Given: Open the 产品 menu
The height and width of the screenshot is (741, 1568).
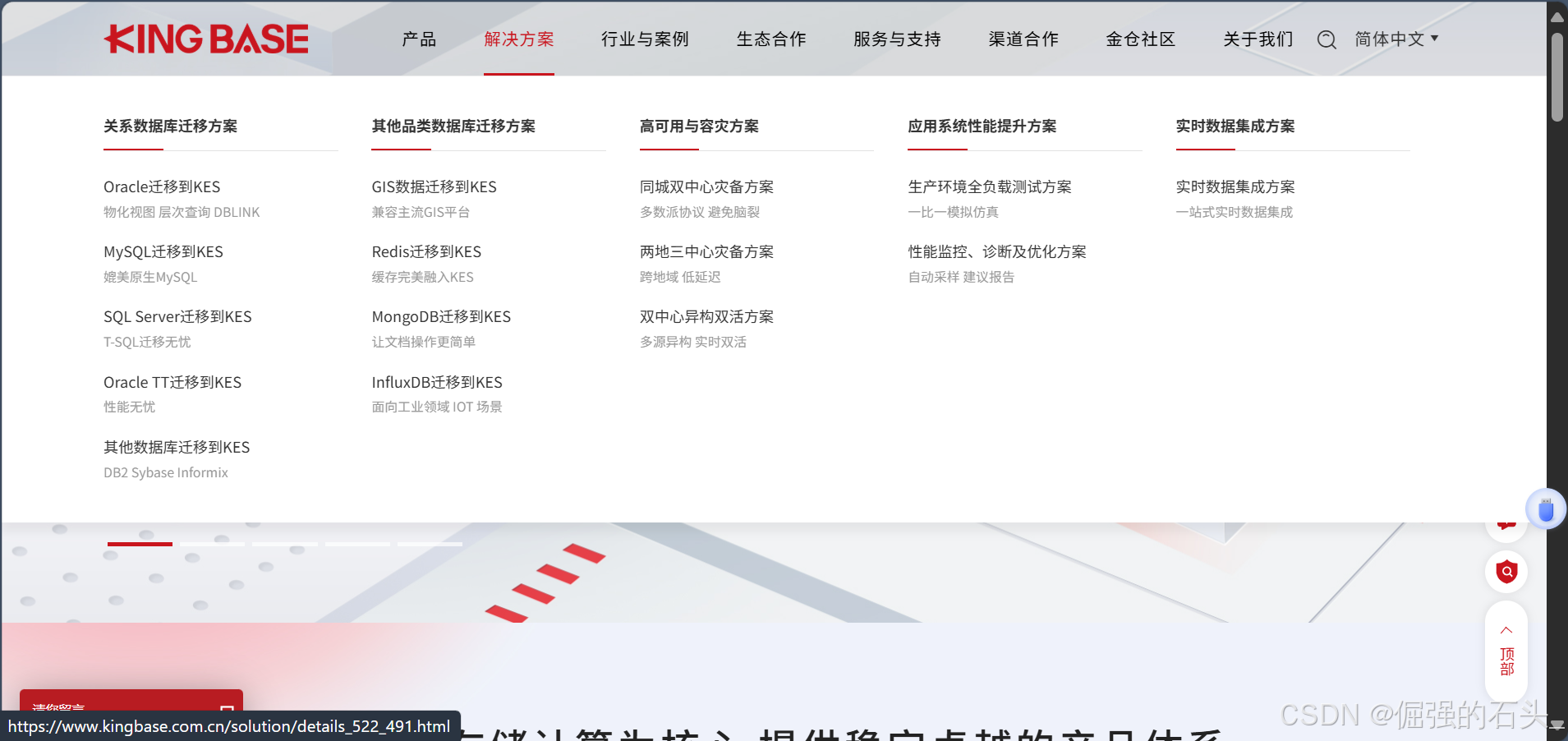Looking at the screenshot, I should (419, 39).
